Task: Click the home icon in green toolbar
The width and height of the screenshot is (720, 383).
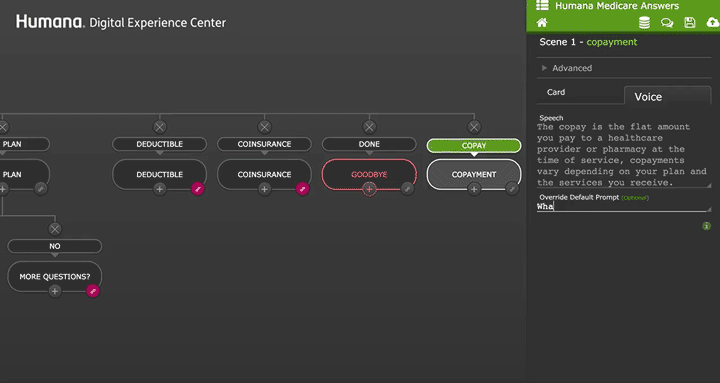Action: point(542,23)
